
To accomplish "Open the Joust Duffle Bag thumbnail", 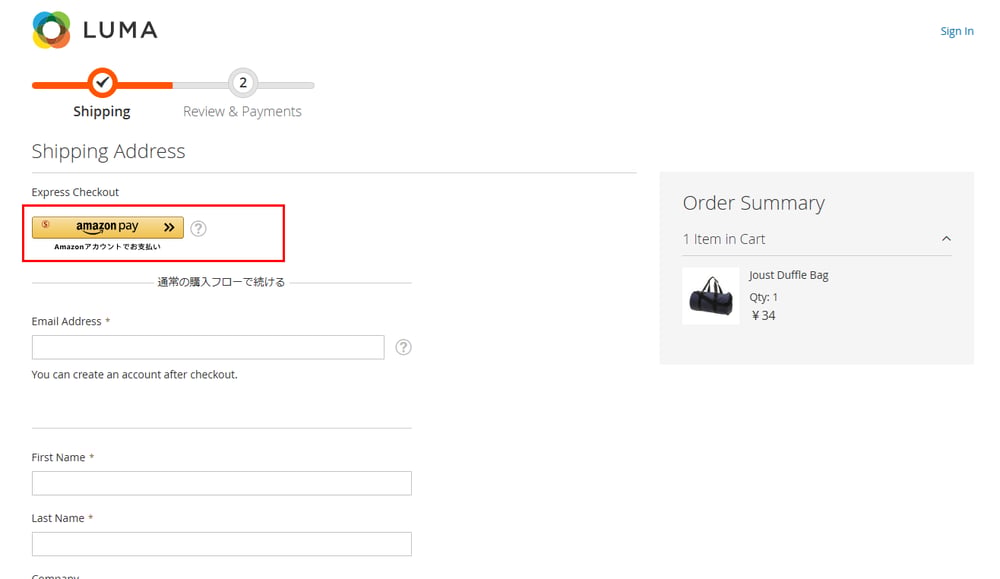I will tap(710, 297).
